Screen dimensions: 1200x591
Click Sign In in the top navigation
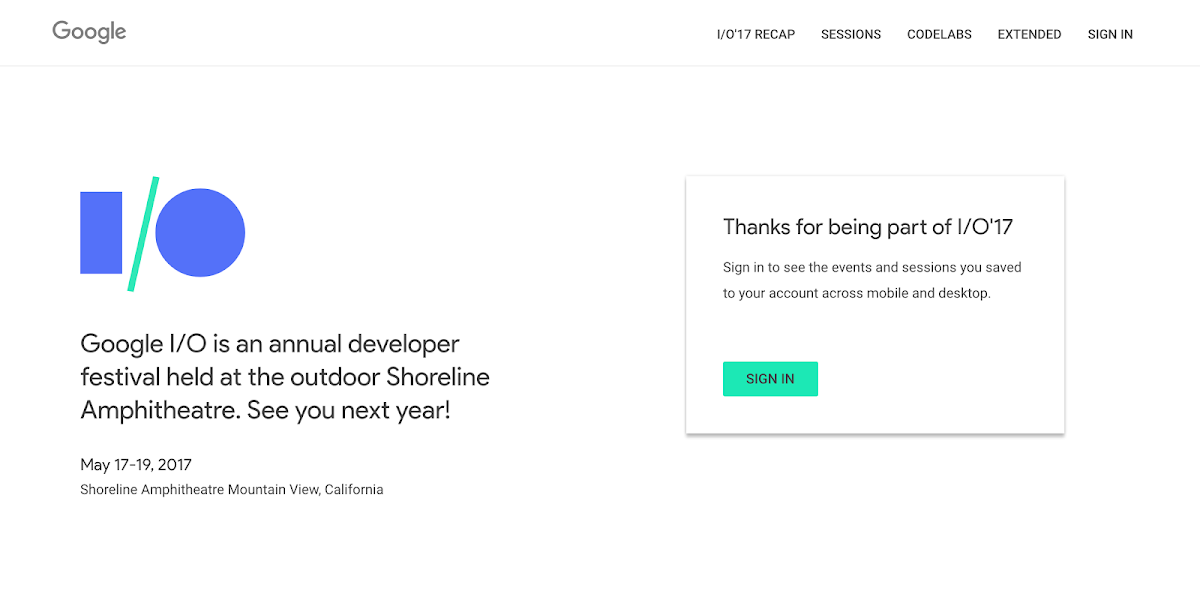tap(1110, 34)
